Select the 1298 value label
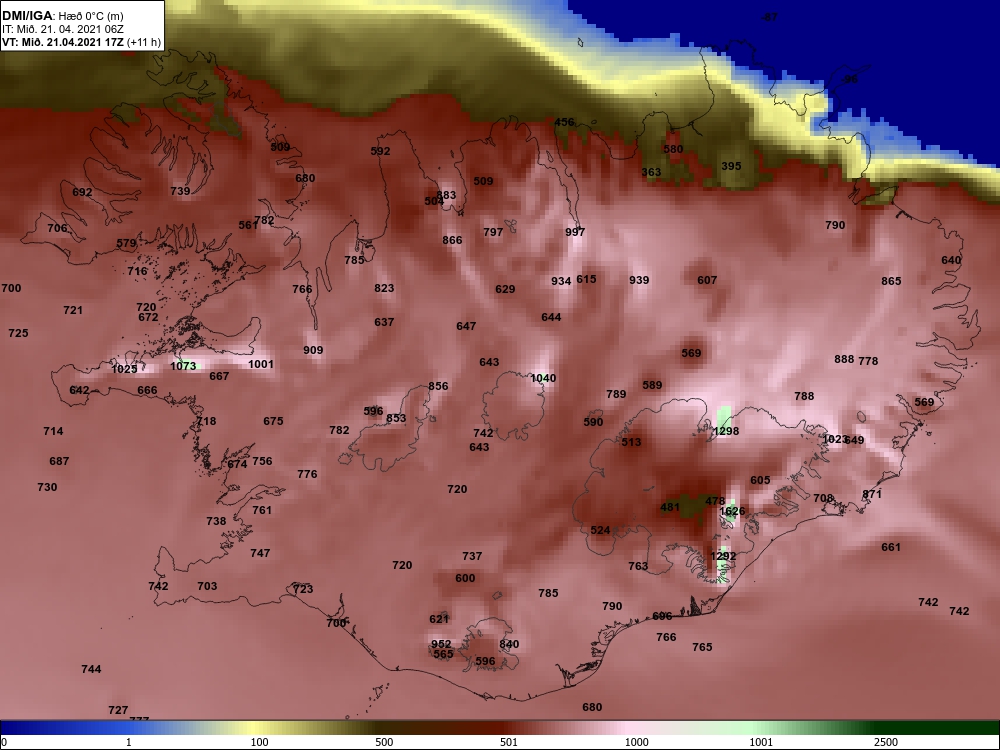The width and height of the screenshot is (1000, 750). click(x=726, y=431)
